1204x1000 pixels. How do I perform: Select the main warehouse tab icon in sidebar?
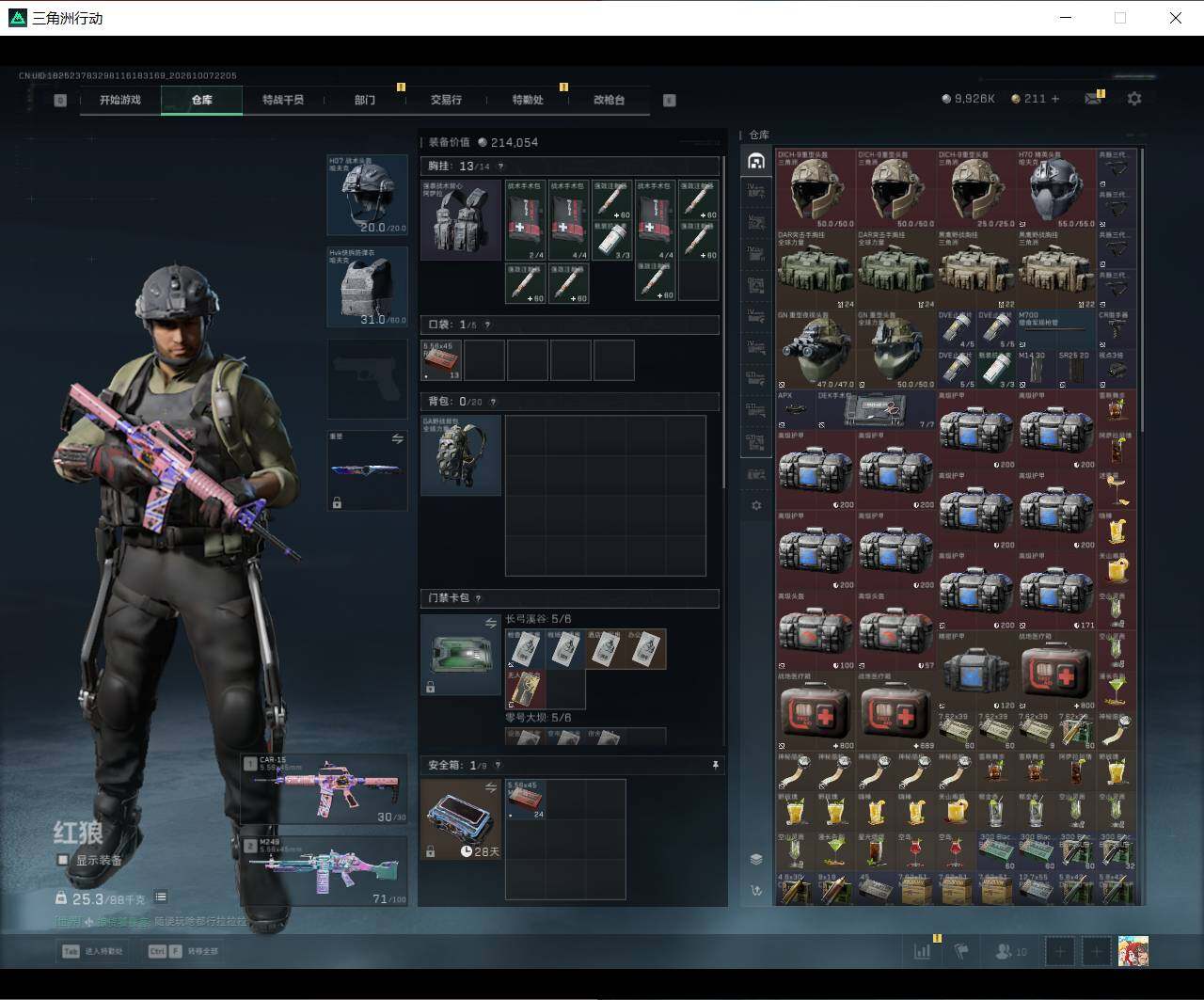pos(755,161)
